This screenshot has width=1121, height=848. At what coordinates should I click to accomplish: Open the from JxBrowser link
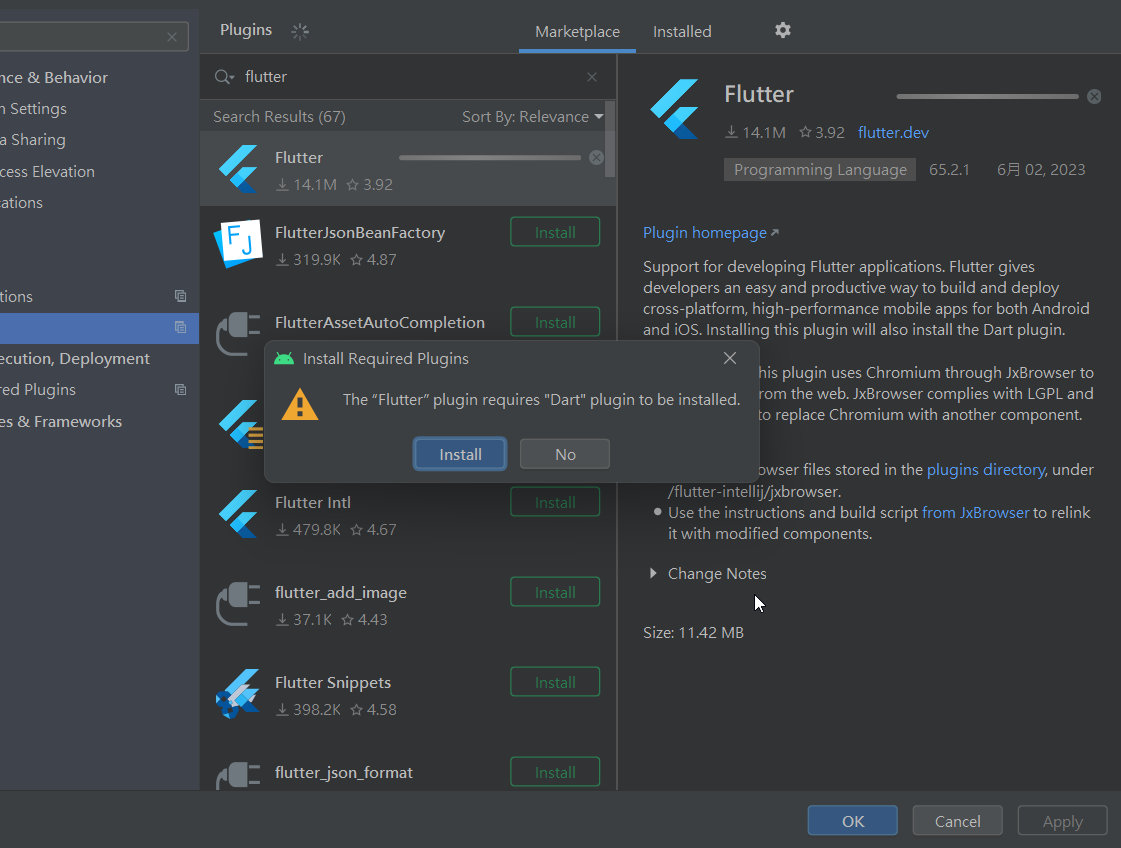pyautogui.click(x=975, y=512)
